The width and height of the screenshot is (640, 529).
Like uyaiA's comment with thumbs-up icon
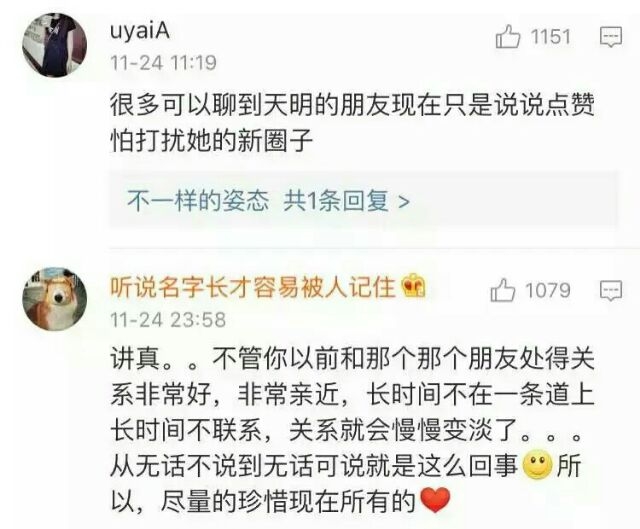tap(508, 36)
